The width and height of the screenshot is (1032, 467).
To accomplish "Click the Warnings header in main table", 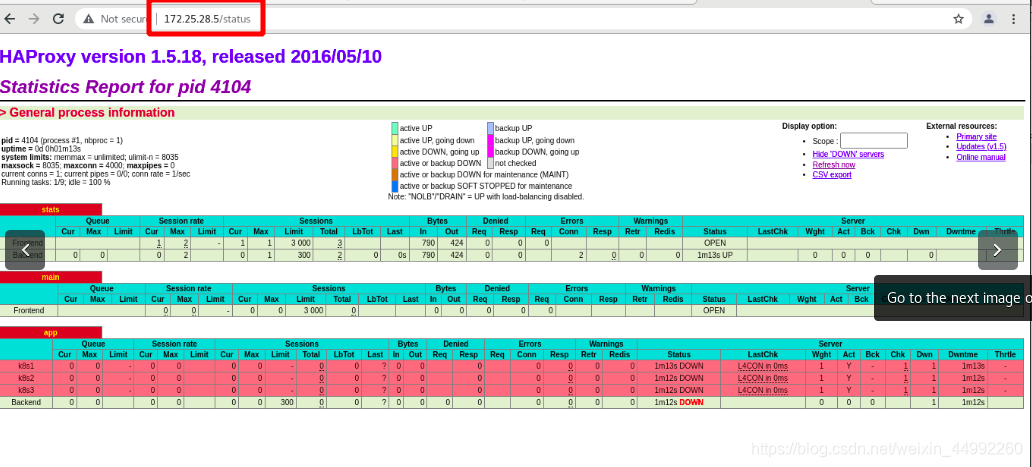I will 659,288.
